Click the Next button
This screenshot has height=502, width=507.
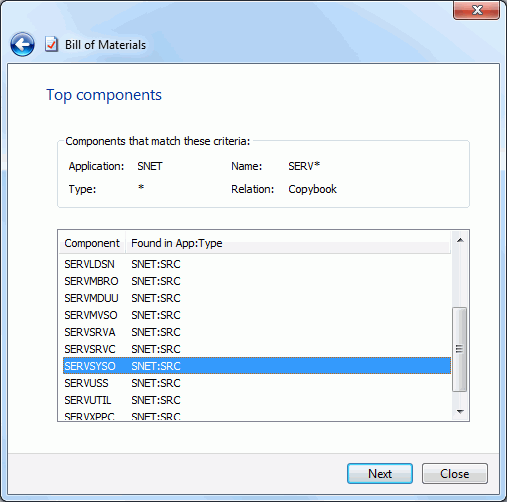380,474
